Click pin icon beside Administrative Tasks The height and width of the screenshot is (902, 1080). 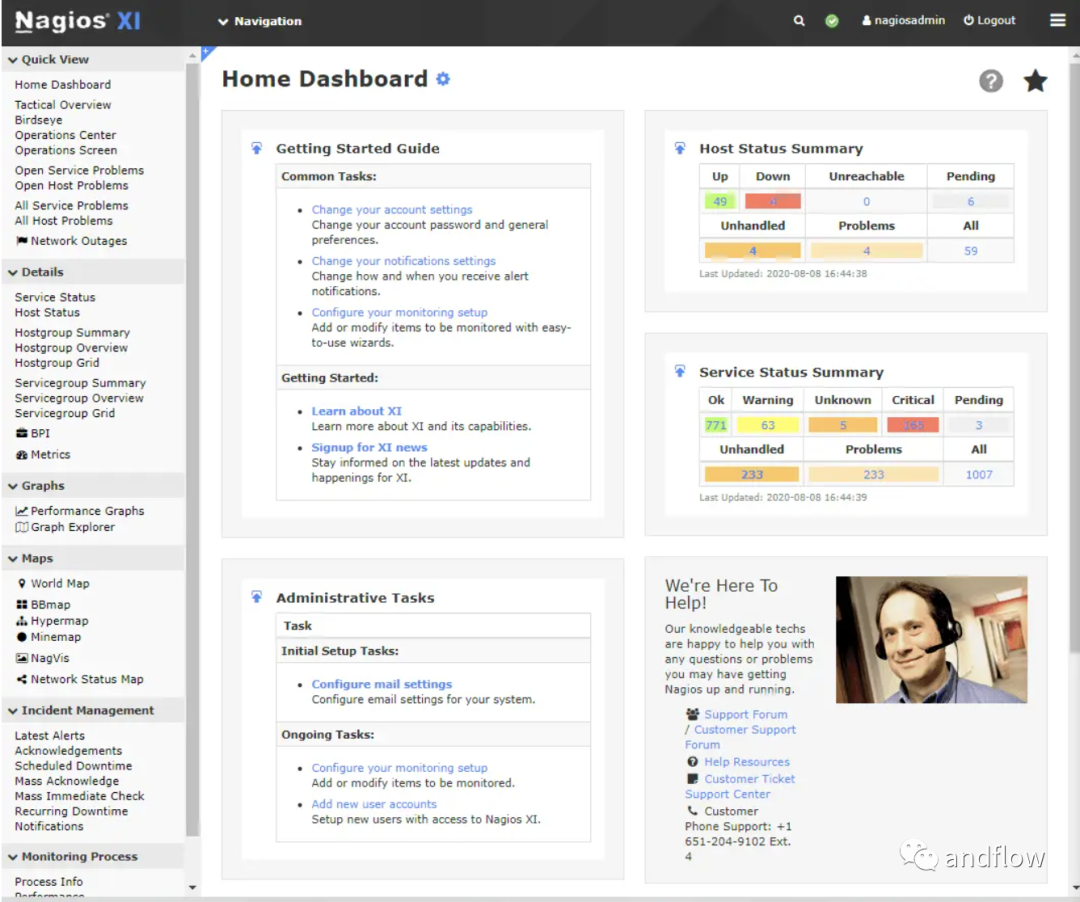point(257,598)
